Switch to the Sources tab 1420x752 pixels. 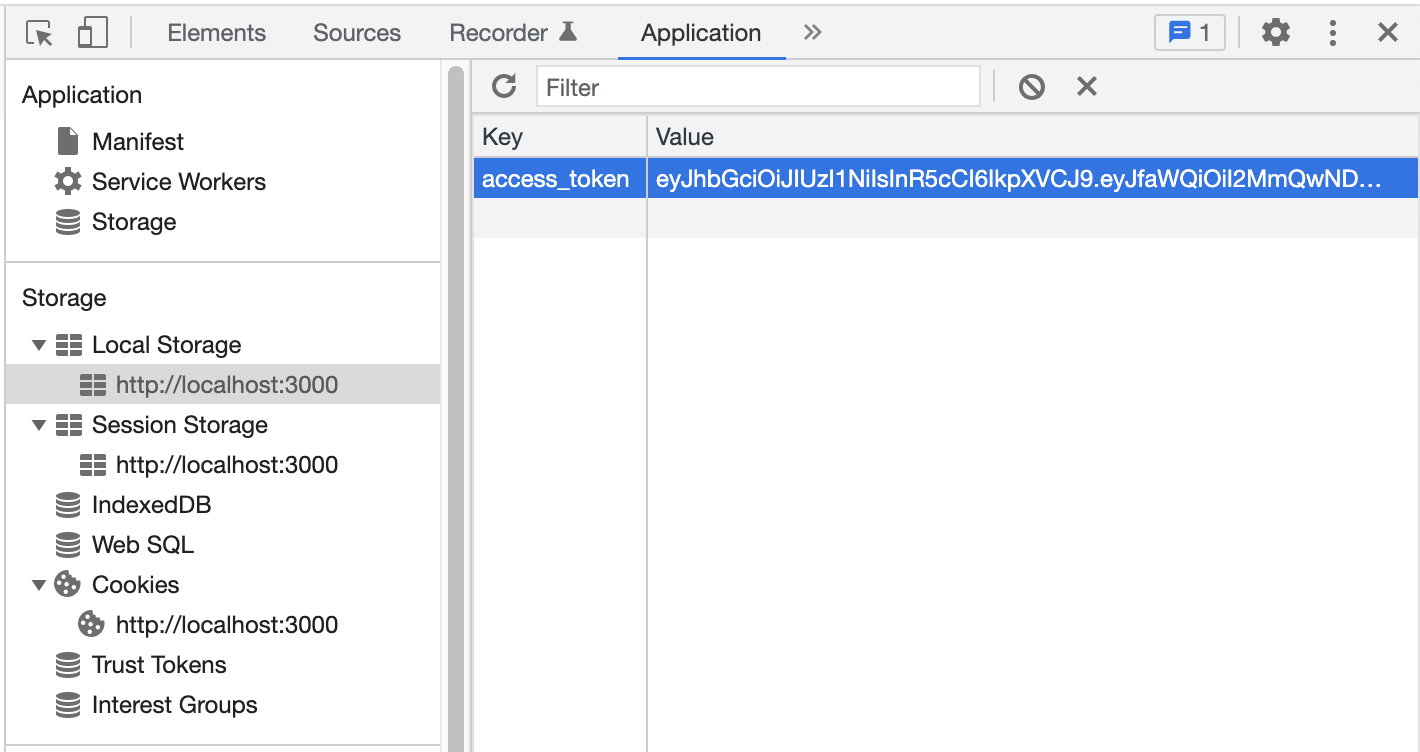tap(356, 33)
